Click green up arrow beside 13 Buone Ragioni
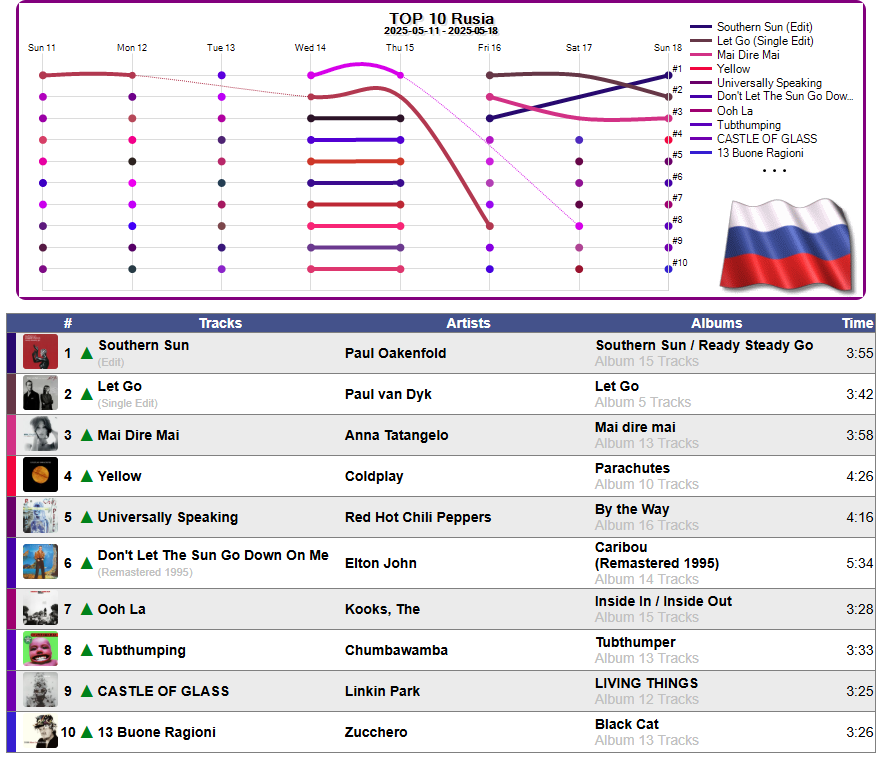 (87, 732)
